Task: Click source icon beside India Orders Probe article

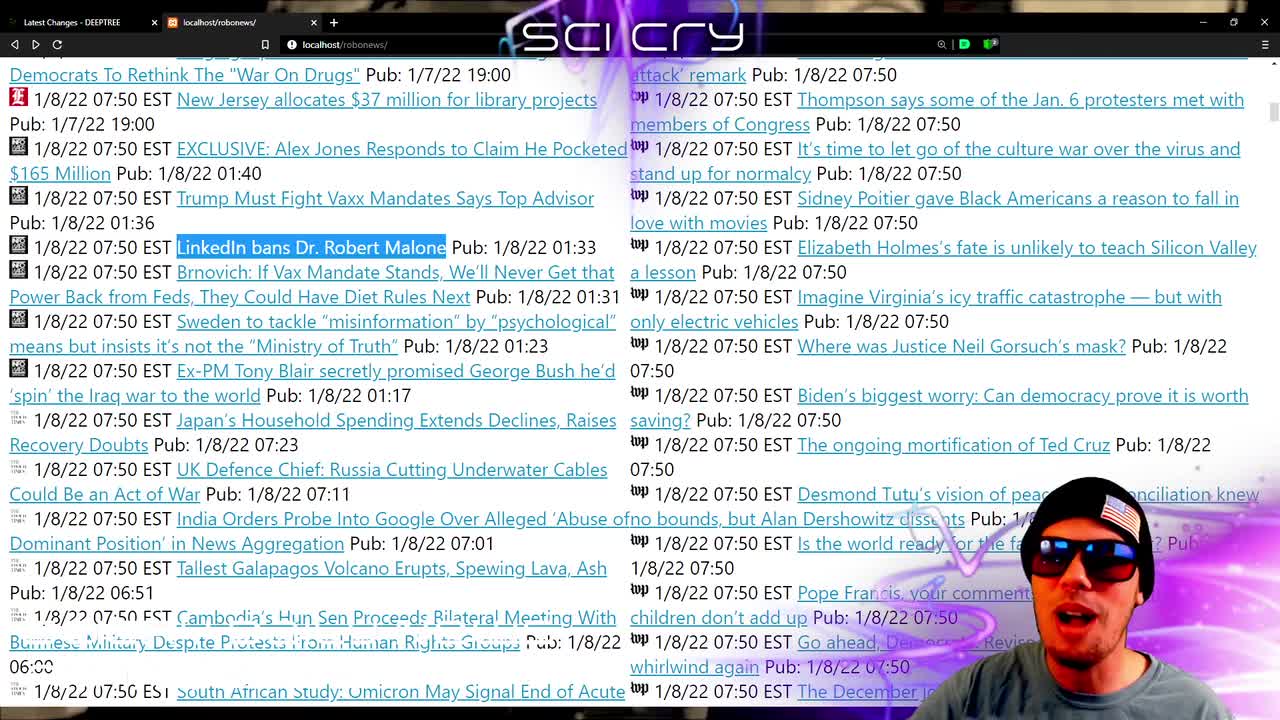Action: 18,516
